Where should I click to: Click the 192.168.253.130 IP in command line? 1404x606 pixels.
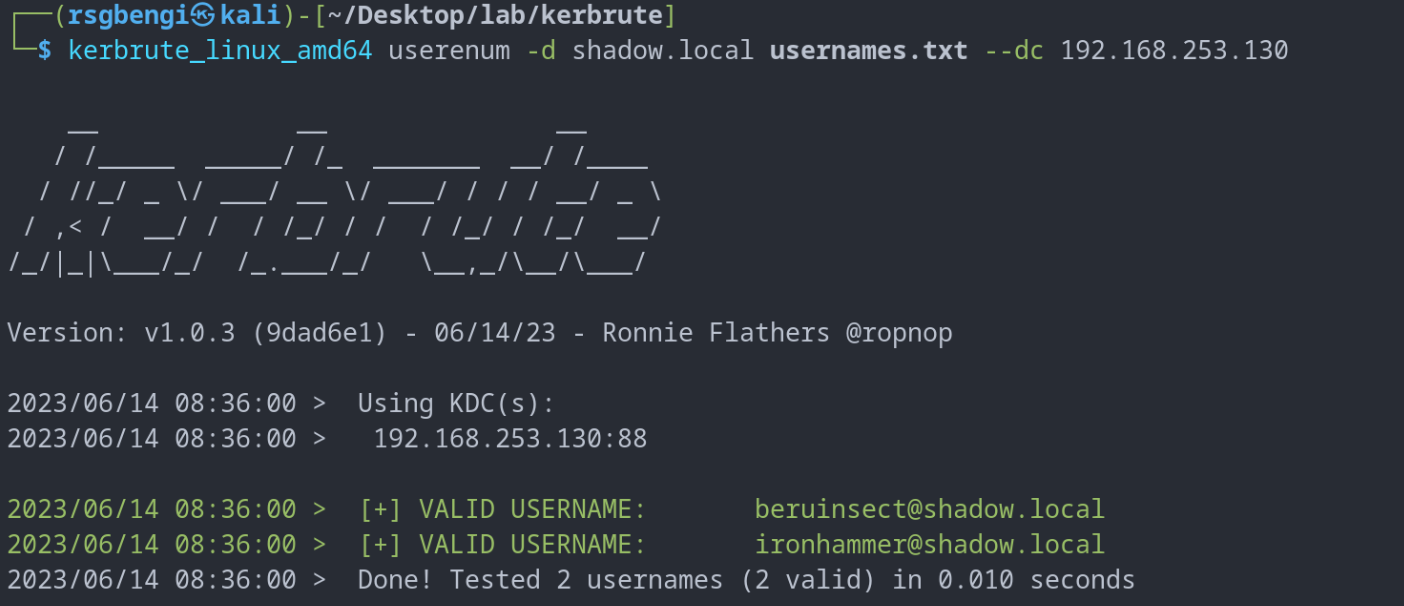point(1174,50)
